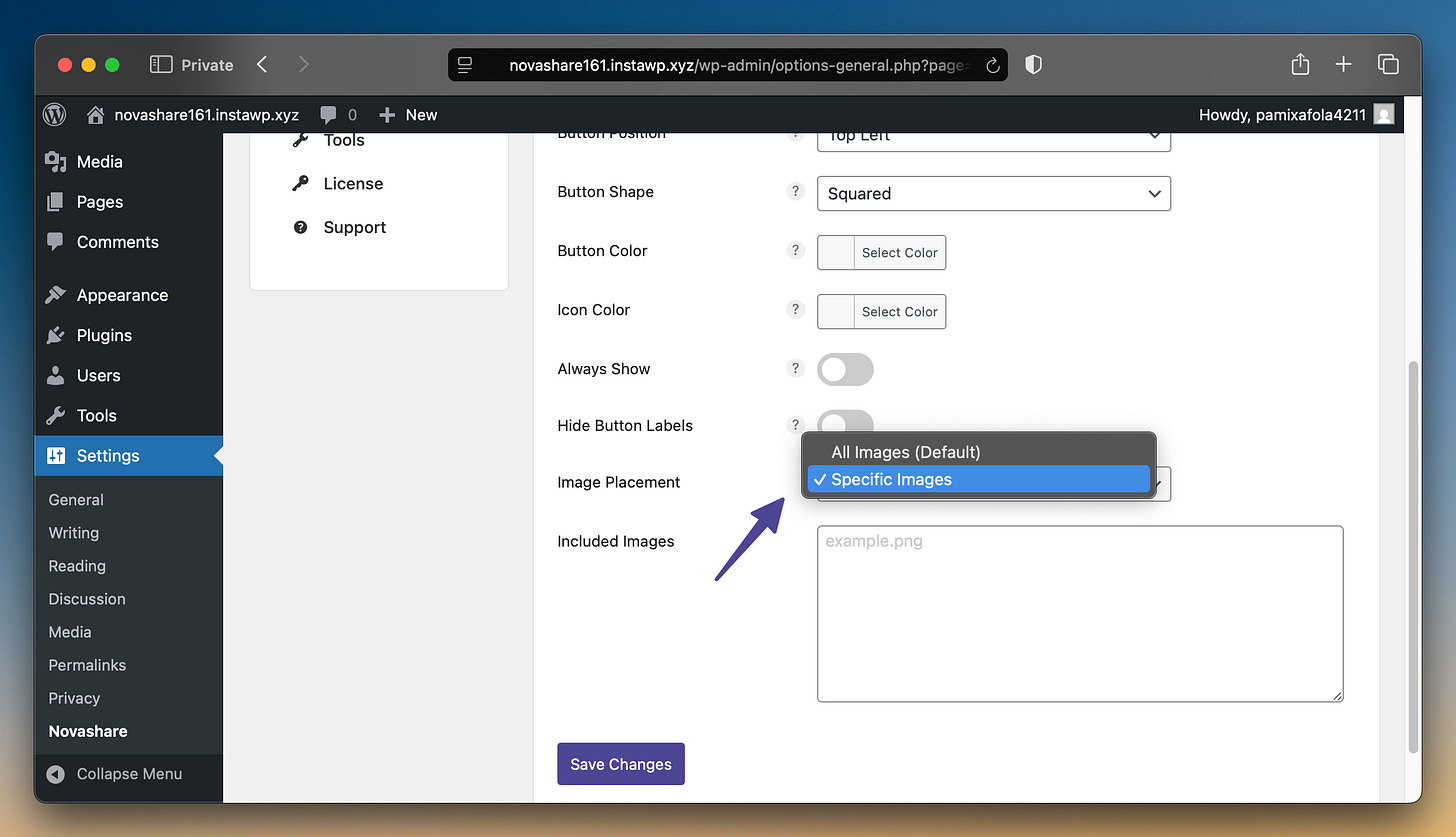Open Novashare settings submenu

tap(88, 731)
